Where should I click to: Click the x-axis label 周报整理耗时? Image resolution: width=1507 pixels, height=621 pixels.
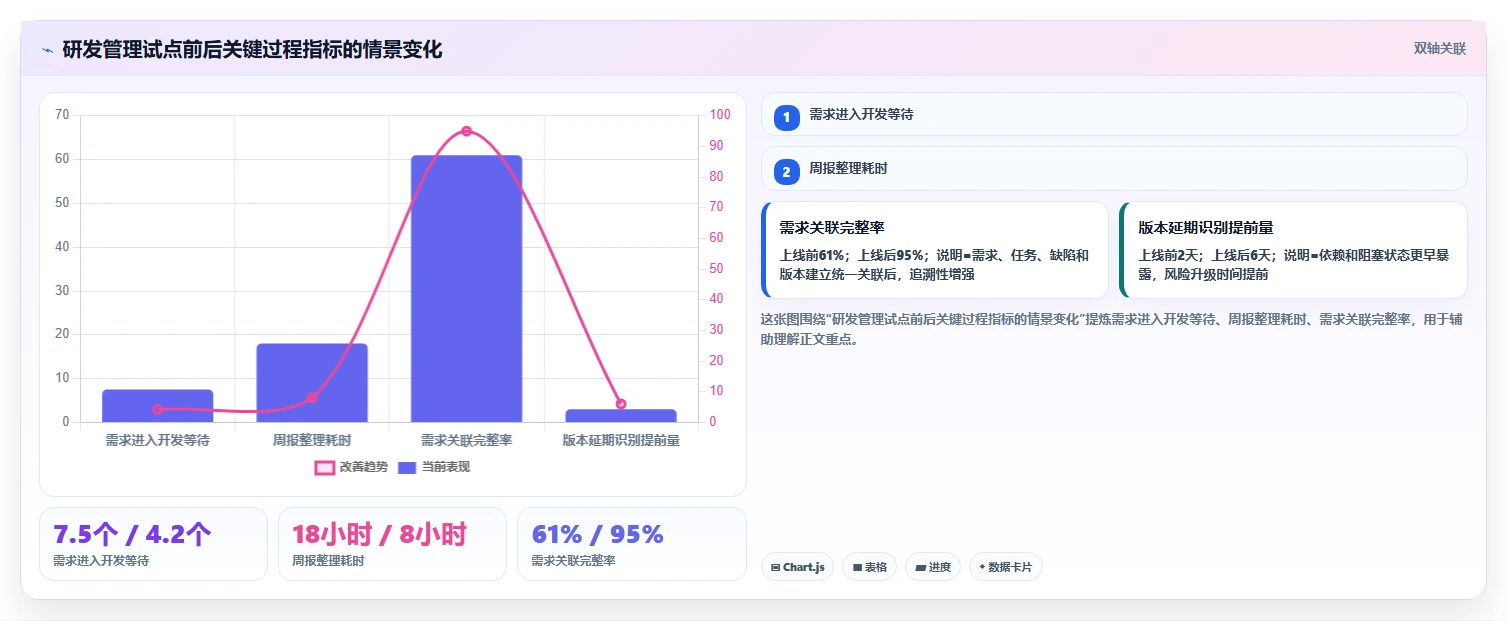pos(312,440)
